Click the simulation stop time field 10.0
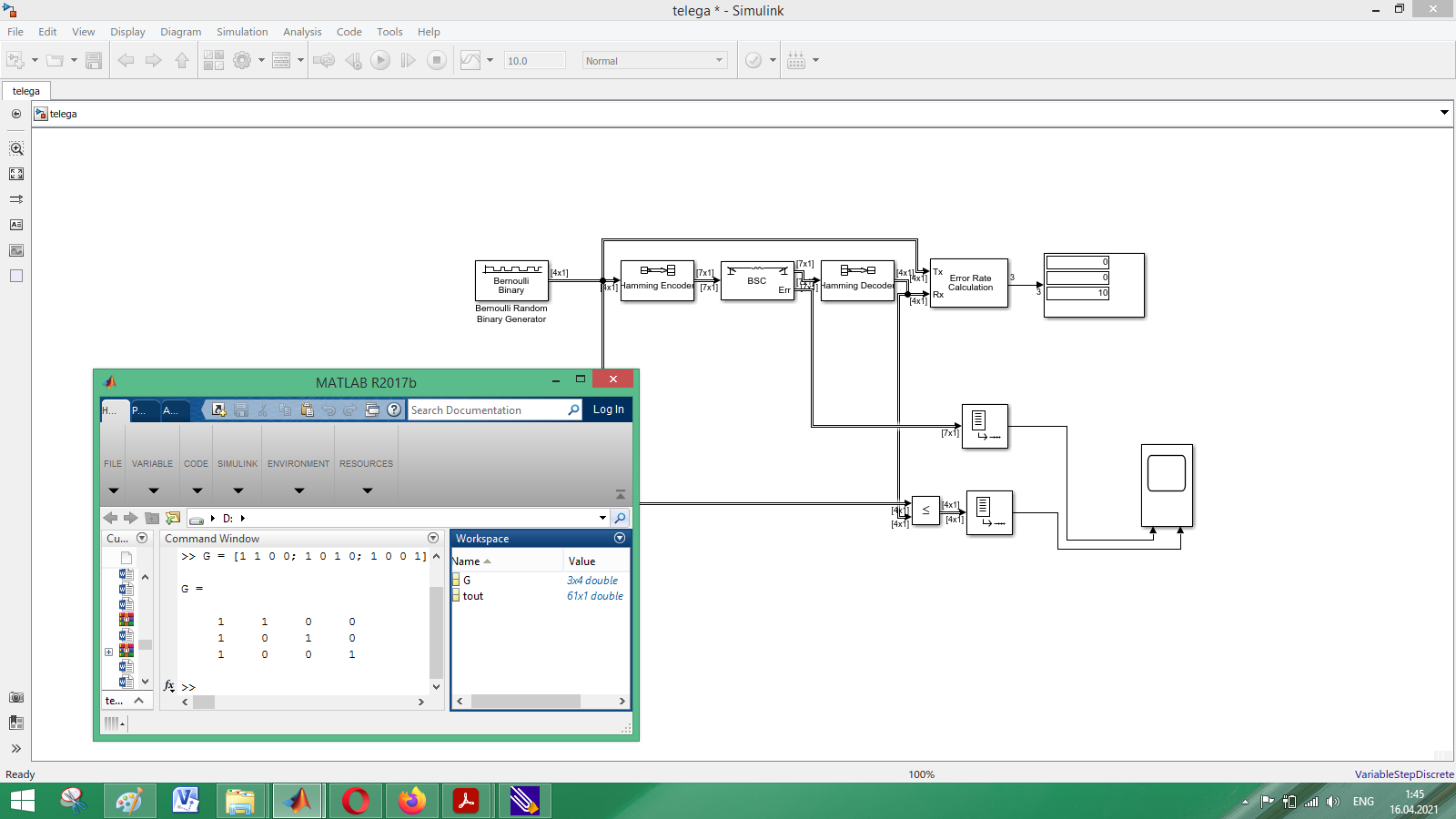Image resolution: width=1456 pixels, height=819 pixels. point(535,61)
